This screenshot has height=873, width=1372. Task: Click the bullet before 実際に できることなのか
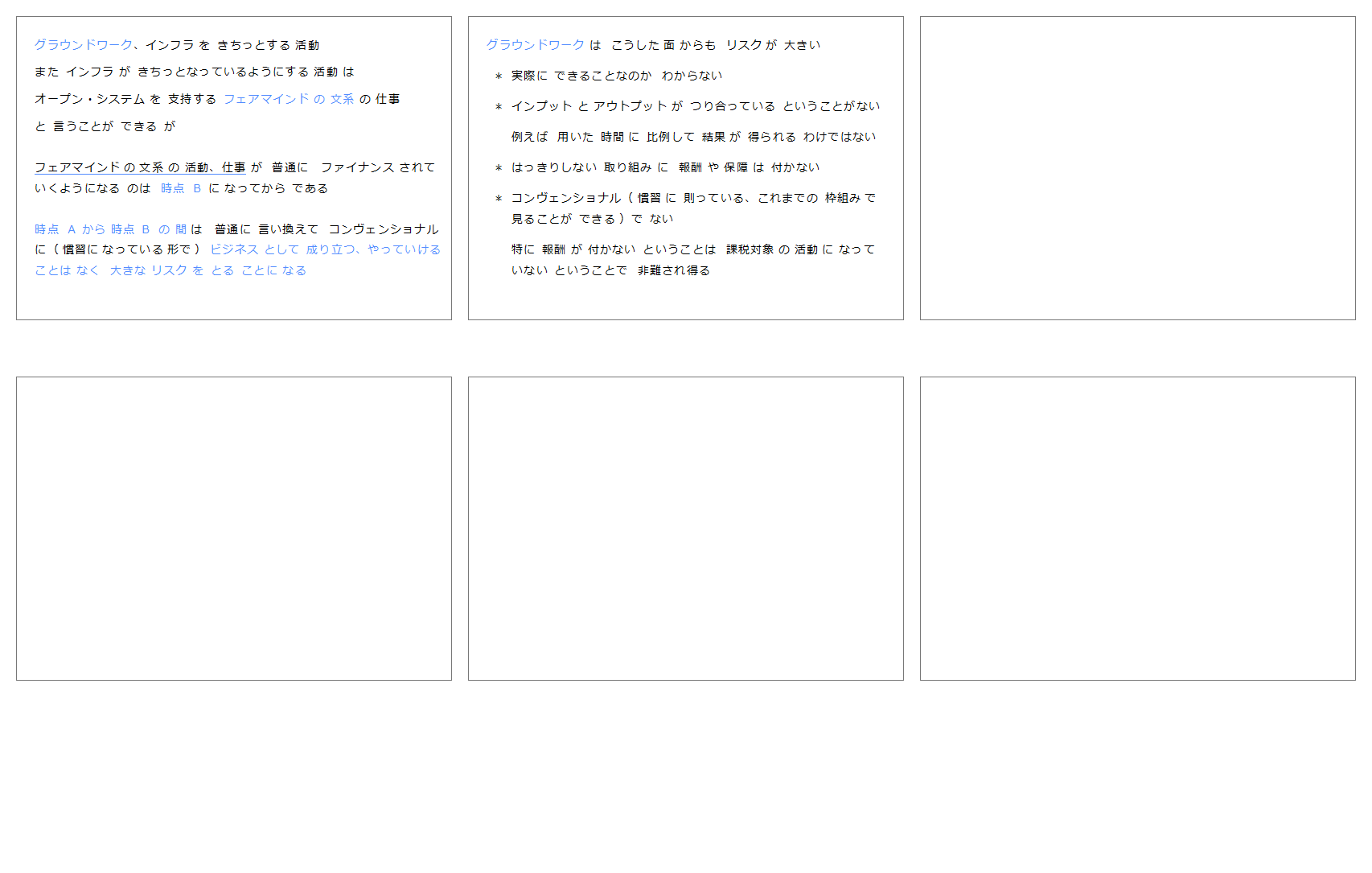[x=499, y=76]
